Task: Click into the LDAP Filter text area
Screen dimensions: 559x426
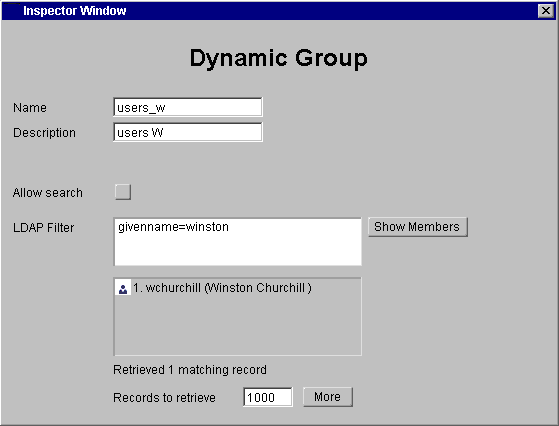Action: (x=238, y=242)
